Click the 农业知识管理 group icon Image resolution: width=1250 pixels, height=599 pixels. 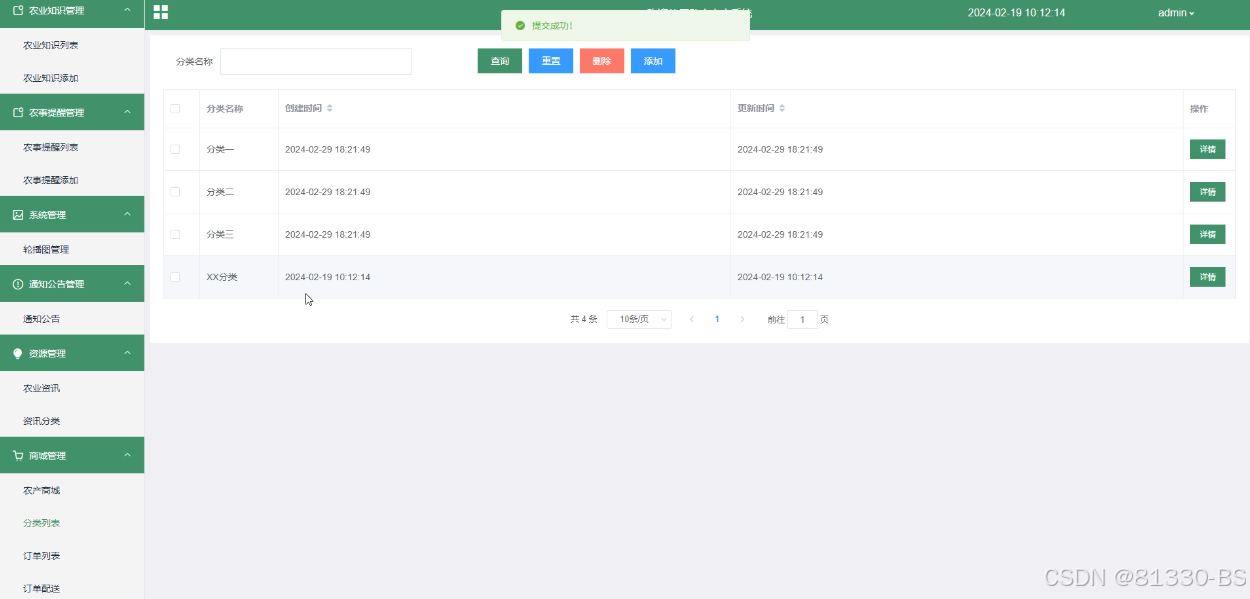pos(17,10)
